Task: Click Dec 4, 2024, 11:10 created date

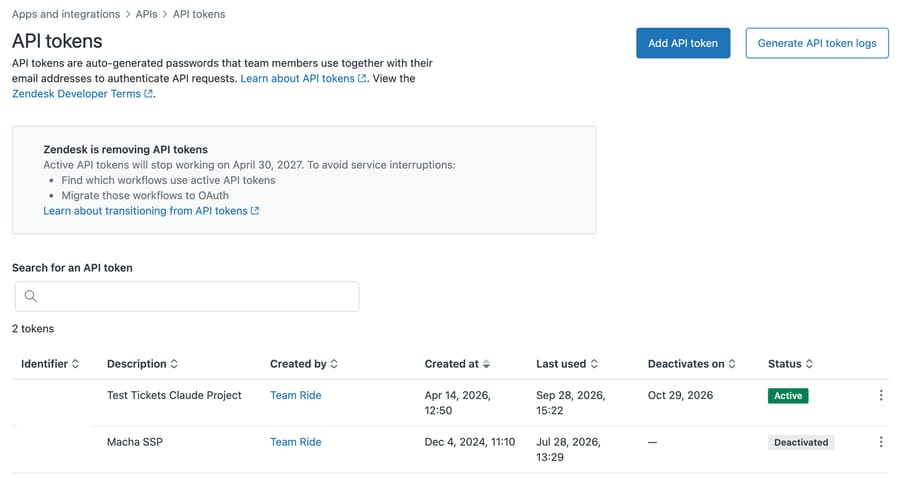Action: (x=470, y=442)
